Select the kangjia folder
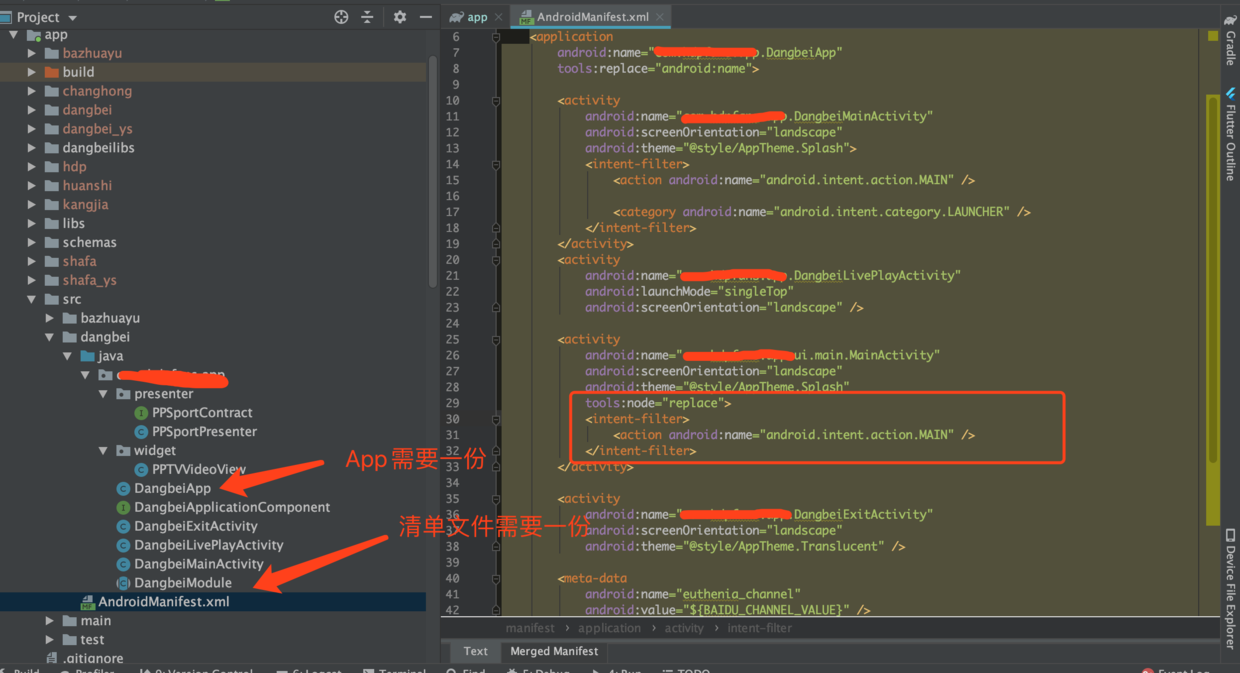This screenshot has height=673, width=1240. coord(86,205)
